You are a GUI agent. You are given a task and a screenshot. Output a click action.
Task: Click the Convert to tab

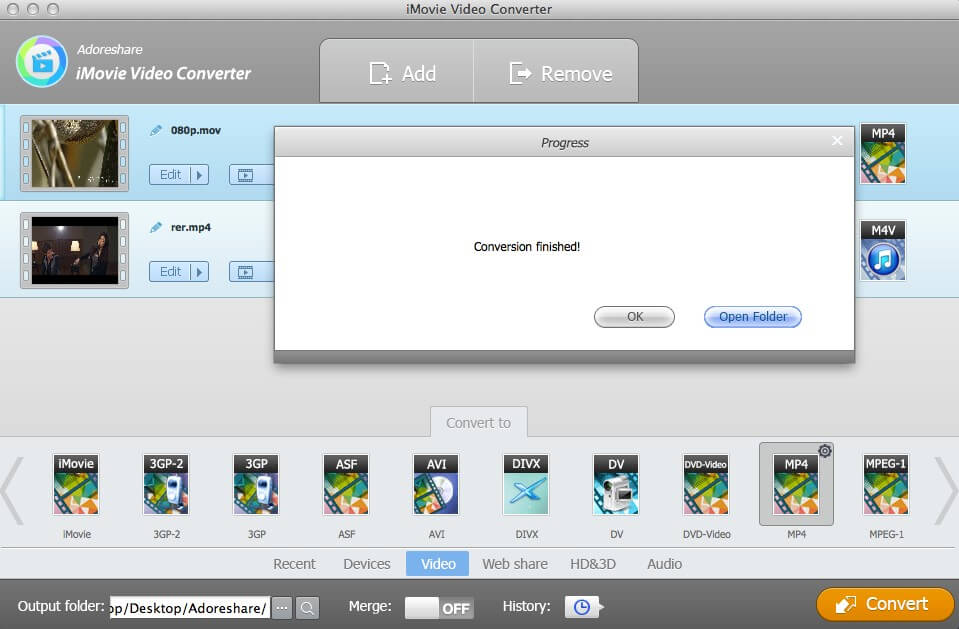pos(478,422)
